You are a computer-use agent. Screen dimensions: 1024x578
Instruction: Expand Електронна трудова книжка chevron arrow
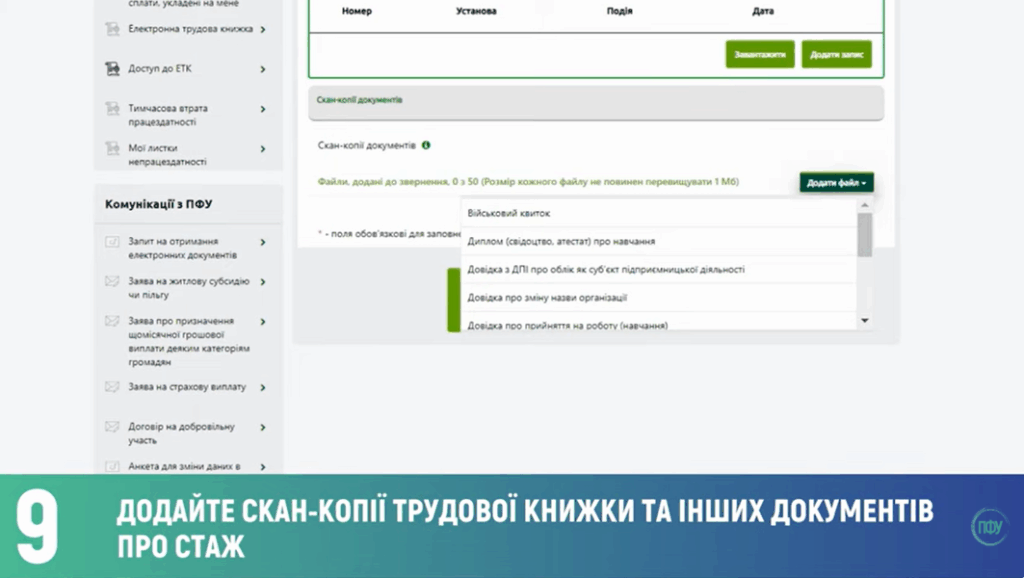[x=263, y=30]
